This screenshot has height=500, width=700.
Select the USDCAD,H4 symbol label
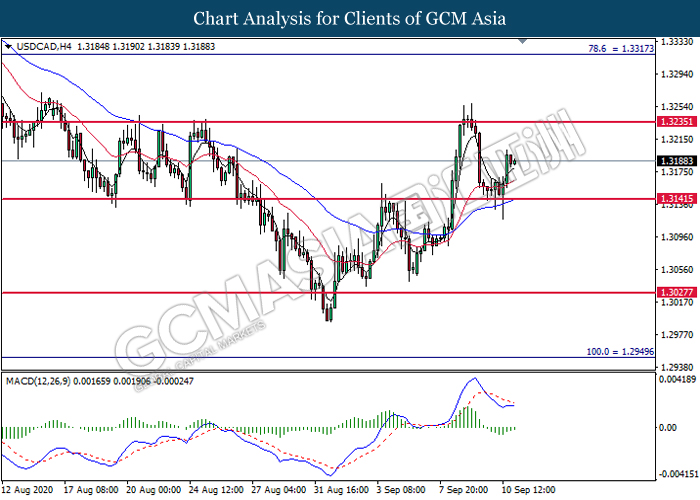tap(44, 46)
